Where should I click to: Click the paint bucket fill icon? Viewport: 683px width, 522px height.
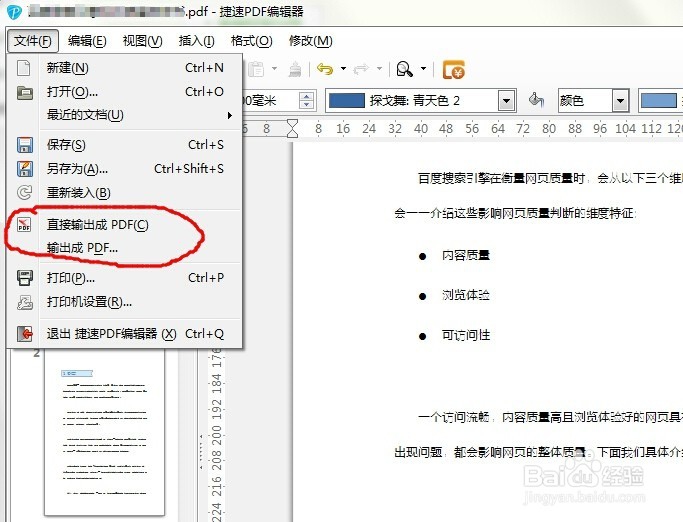pos(536,100)
